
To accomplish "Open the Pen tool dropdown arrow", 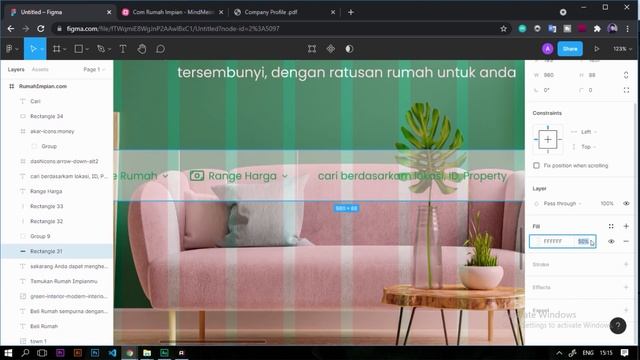I will point(109,49).
